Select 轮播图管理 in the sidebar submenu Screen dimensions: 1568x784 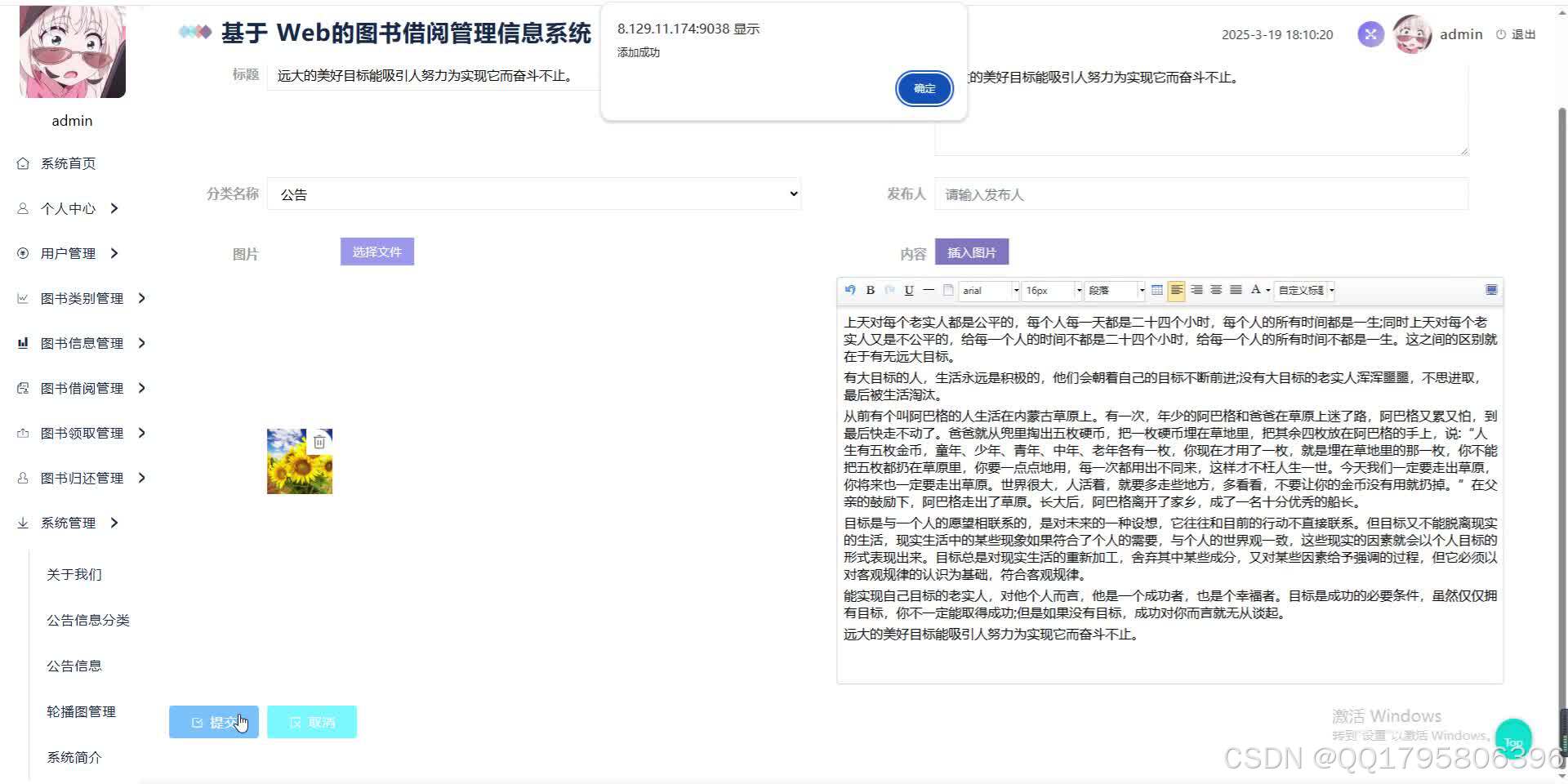[81, 711]
